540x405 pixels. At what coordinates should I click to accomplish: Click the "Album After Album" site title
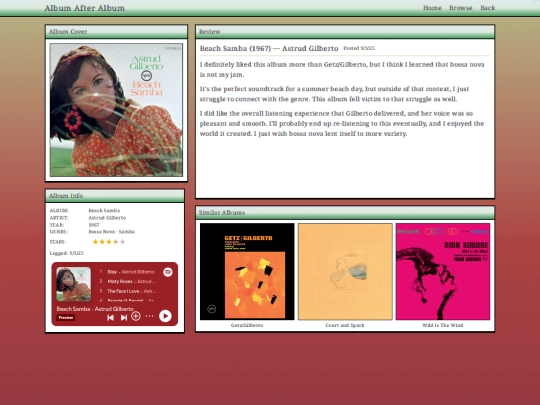(84, 8)
